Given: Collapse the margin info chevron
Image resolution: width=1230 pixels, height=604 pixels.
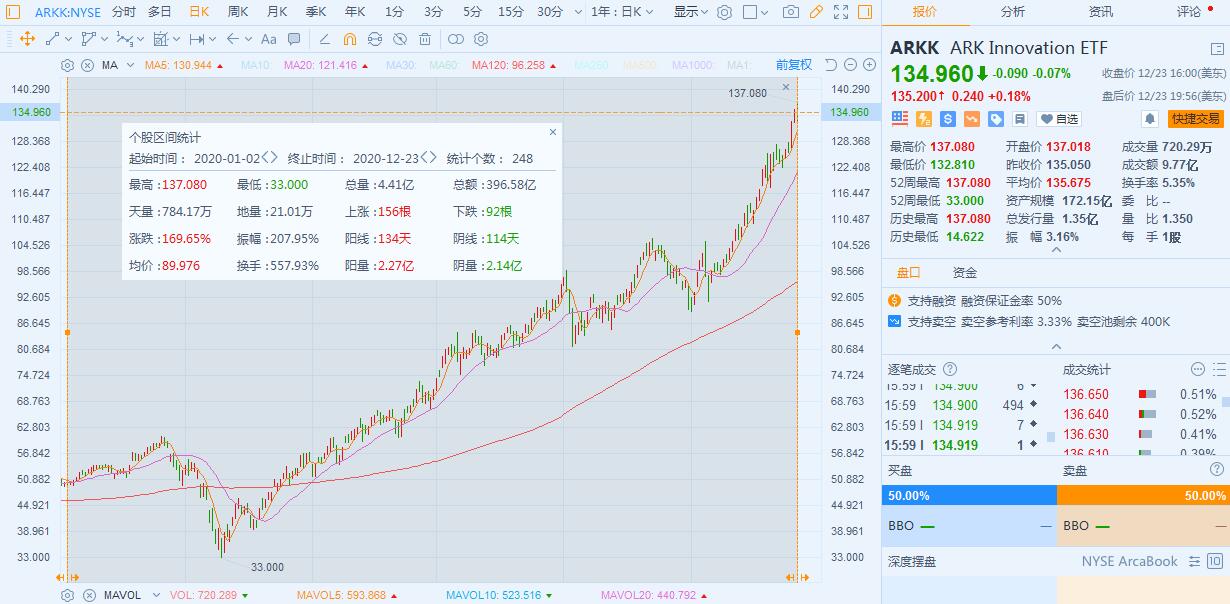Looking at the screenshot, I should [1056, 346].
